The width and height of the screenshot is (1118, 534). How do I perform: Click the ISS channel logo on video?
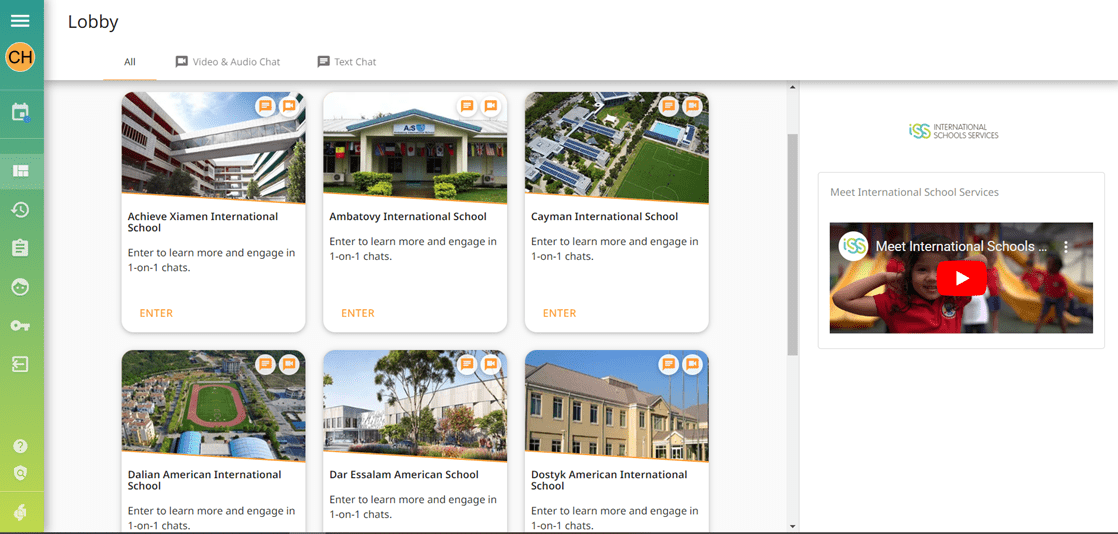pos(853,246)
